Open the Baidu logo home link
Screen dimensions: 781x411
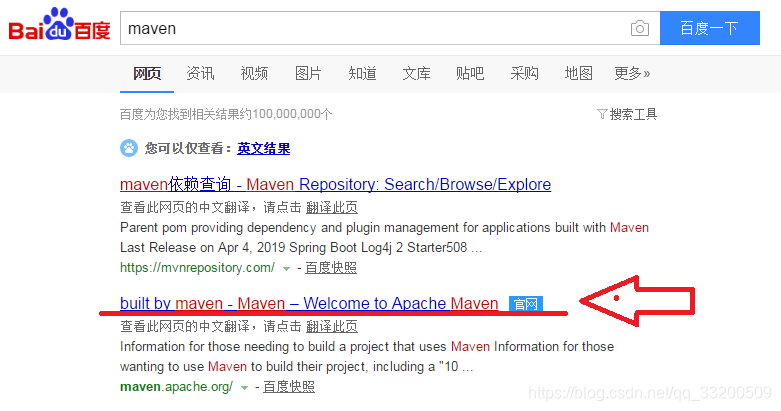click(59, 24)
